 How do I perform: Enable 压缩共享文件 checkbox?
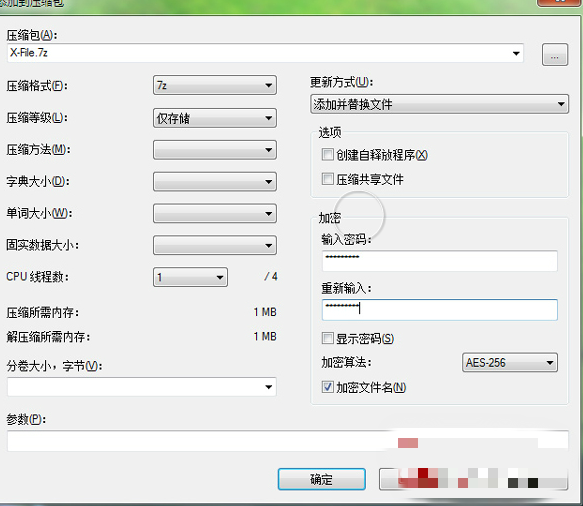(x=328, y=179)
